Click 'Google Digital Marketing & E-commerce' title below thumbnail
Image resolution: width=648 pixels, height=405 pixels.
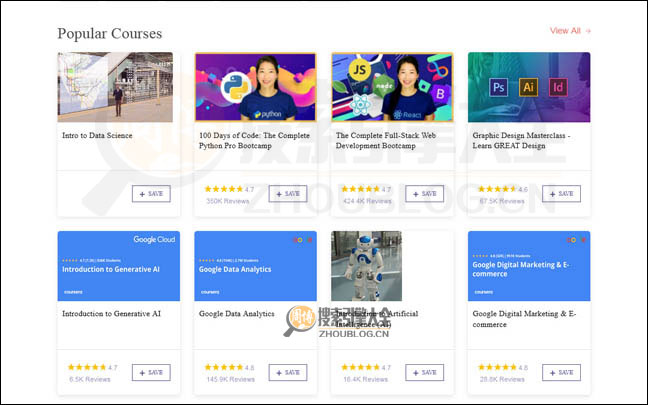[524, 319]
